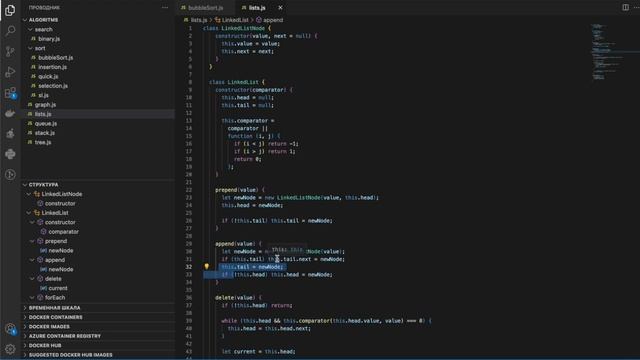This screenshot has width=640, height=360.
Task: Click the split editor icon
Action: pyautogui.click(x=625, y=7)
